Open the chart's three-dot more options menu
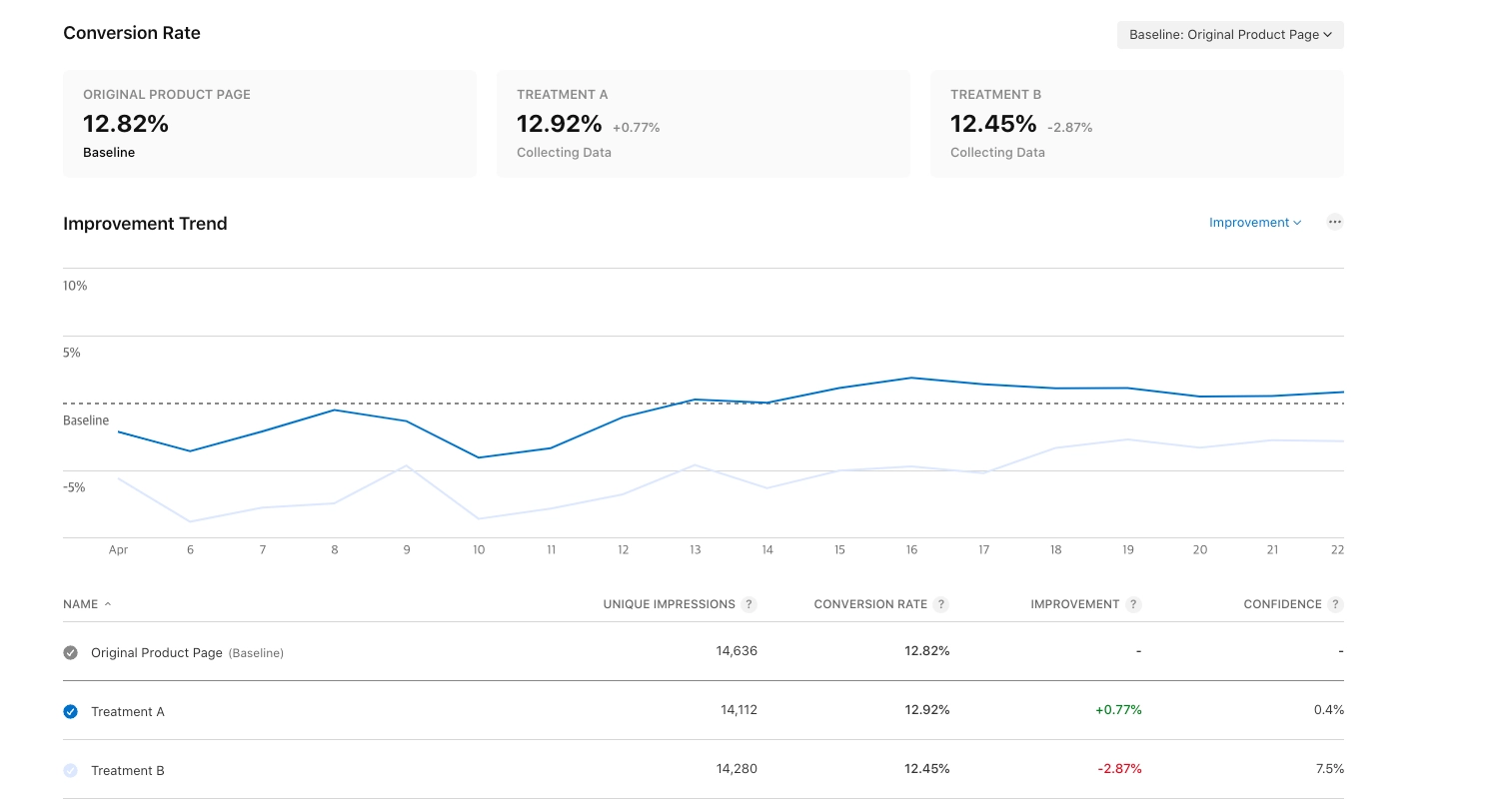The height and width of the screenshot is (812, 1486). [x=1334, y=222]
